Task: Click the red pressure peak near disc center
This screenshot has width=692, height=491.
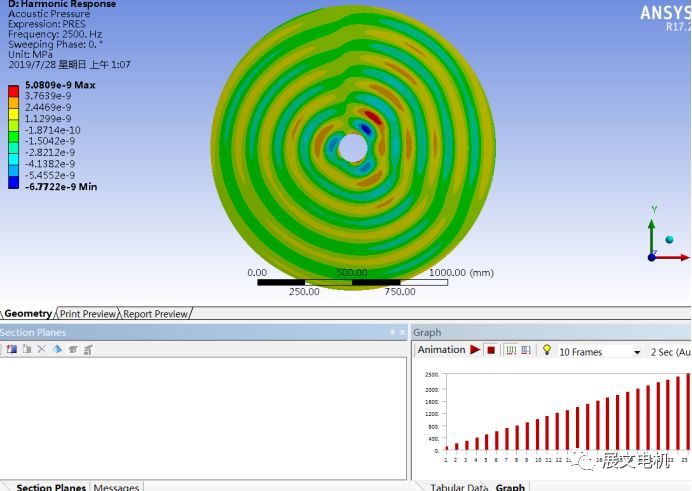Action: pos(372,116)
